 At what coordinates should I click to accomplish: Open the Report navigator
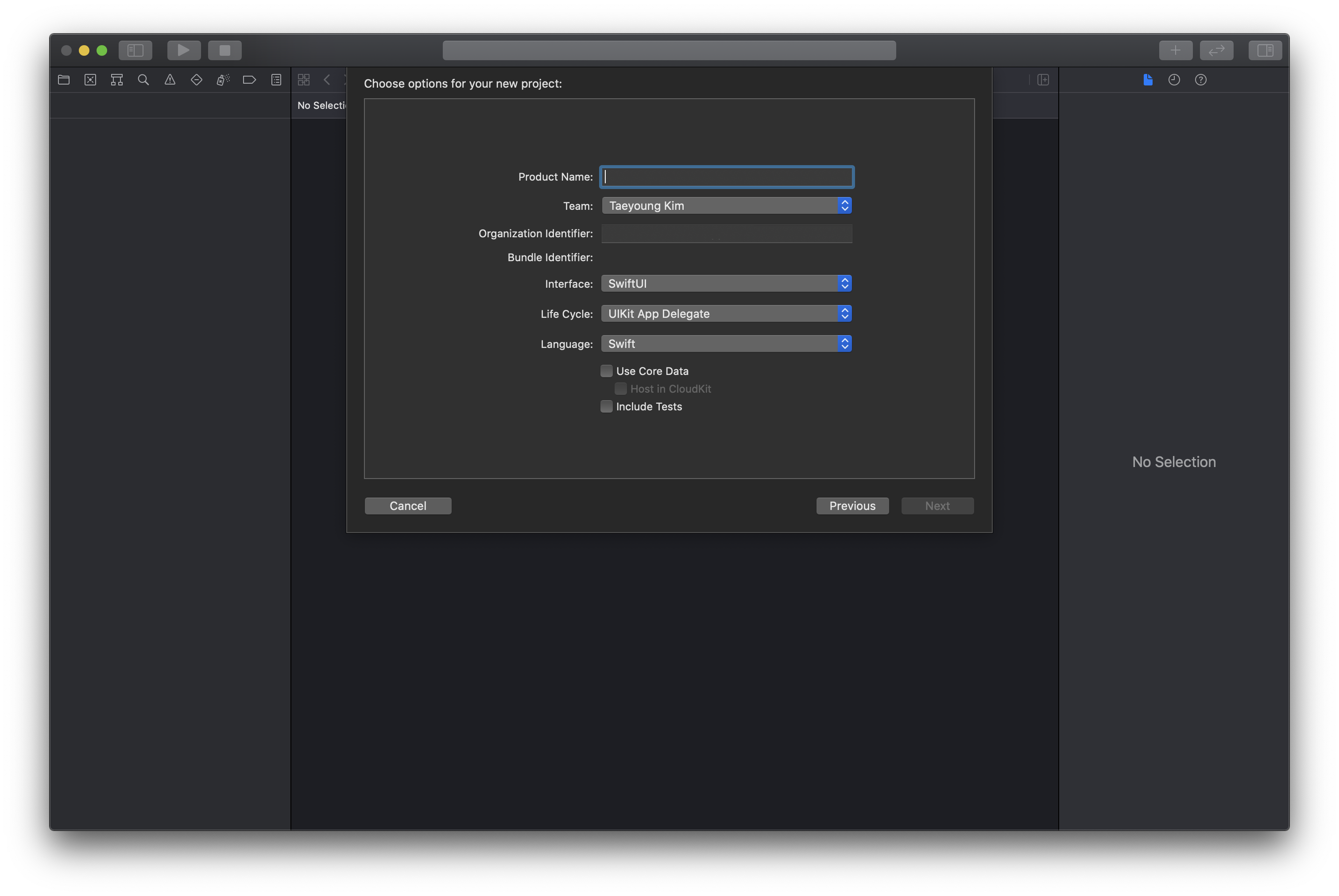(x=276, y=80)
